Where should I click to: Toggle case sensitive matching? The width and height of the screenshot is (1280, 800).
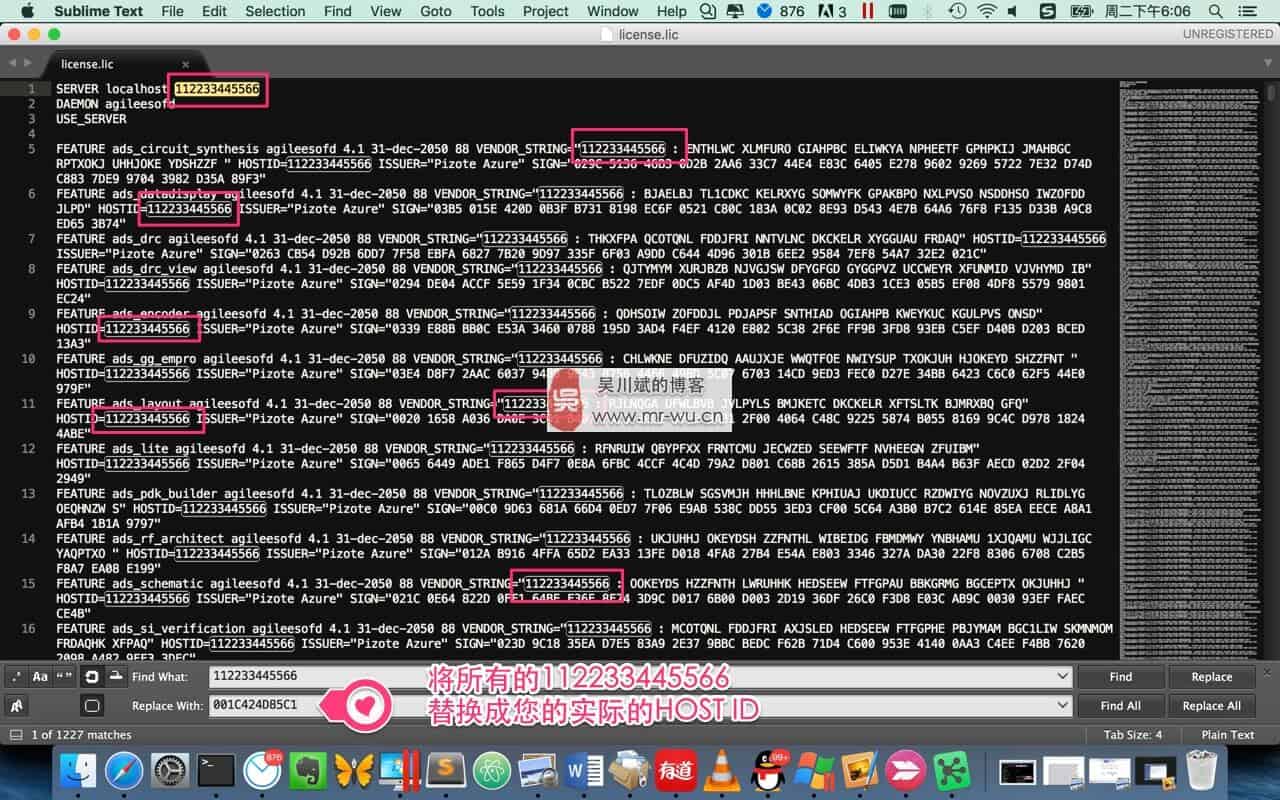tap(40, 677)
